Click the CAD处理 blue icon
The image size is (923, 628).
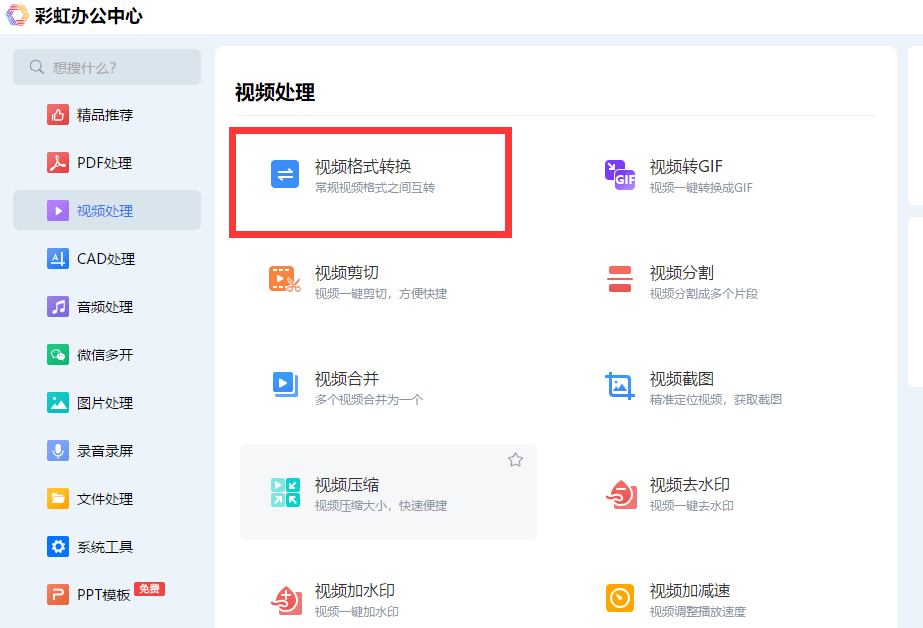tap(58, 258)
